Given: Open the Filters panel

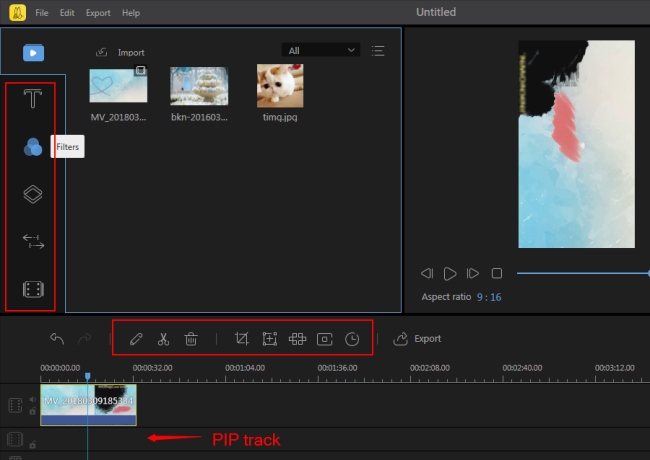Looking at the screenshot, I should pyautogui.click(x=33, y=147).
